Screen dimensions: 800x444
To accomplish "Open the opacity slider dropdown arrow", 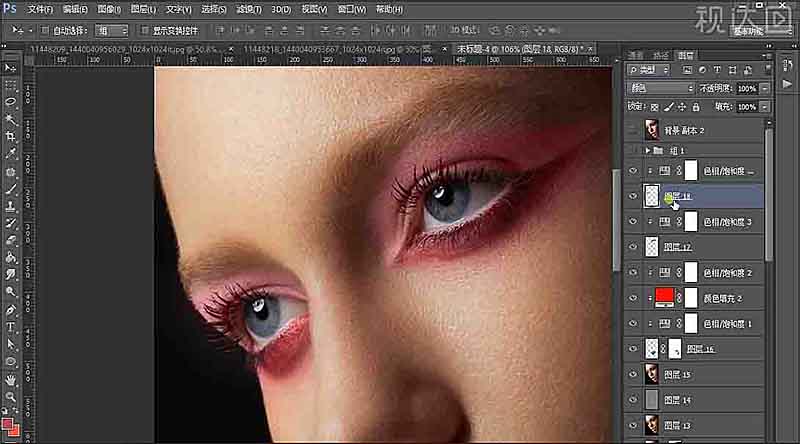I will [x=765, y=88].
